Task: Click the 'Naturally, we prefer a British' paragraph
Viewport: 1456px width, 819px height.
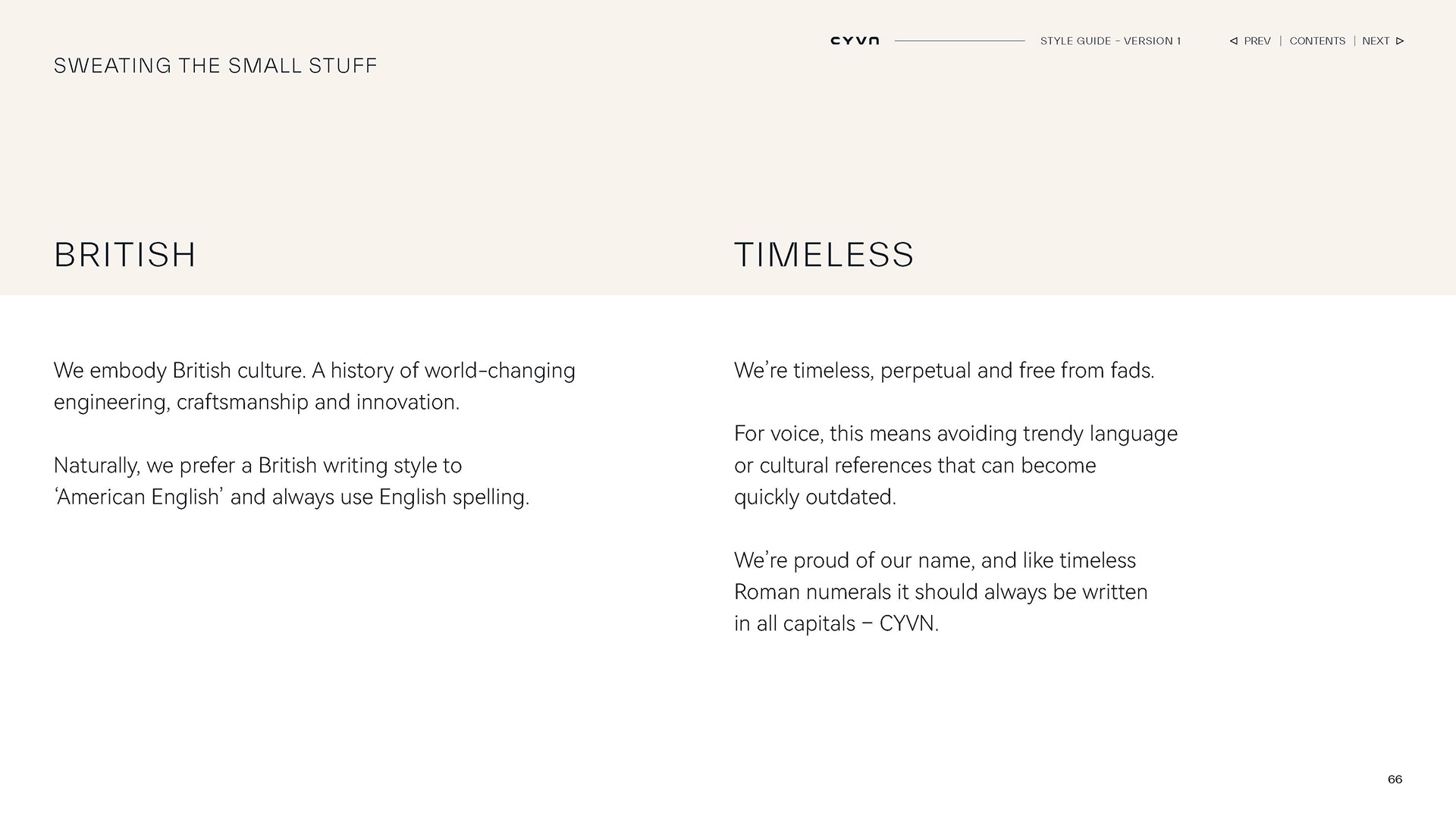Action: click(x=291, y=481)
